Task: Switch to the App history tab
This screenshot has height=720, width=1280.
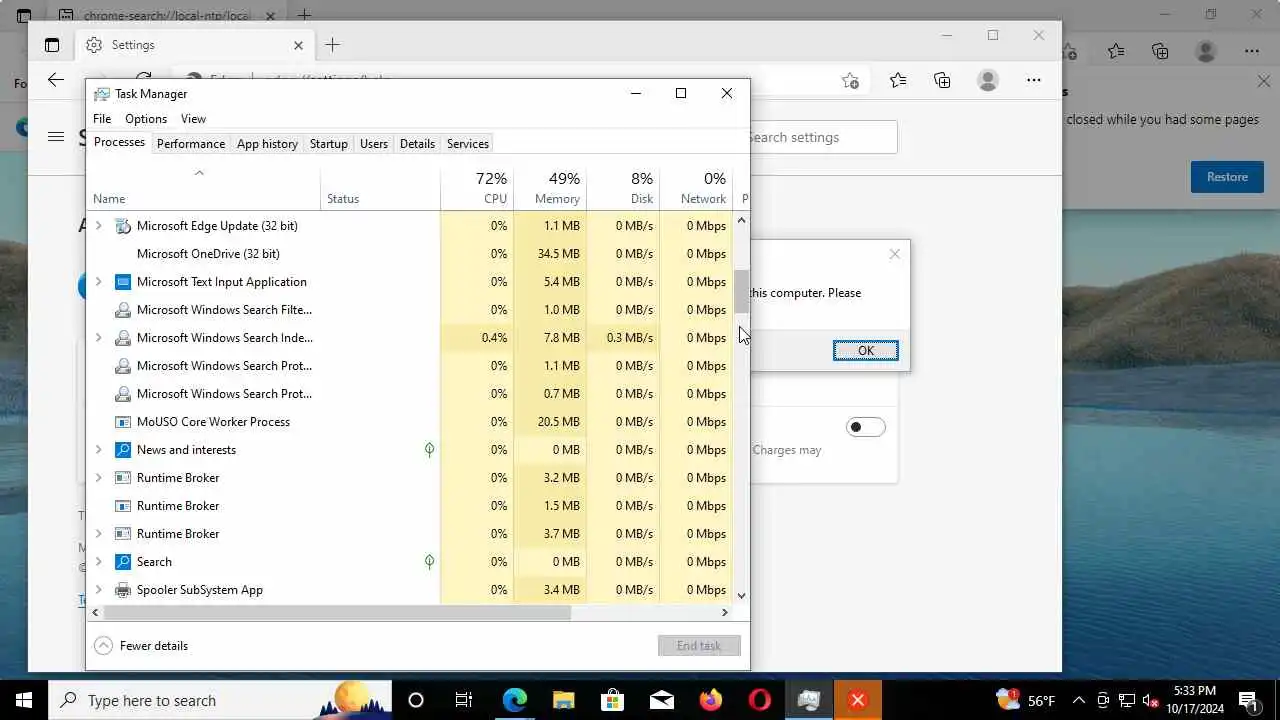Action: click(267, 144)
